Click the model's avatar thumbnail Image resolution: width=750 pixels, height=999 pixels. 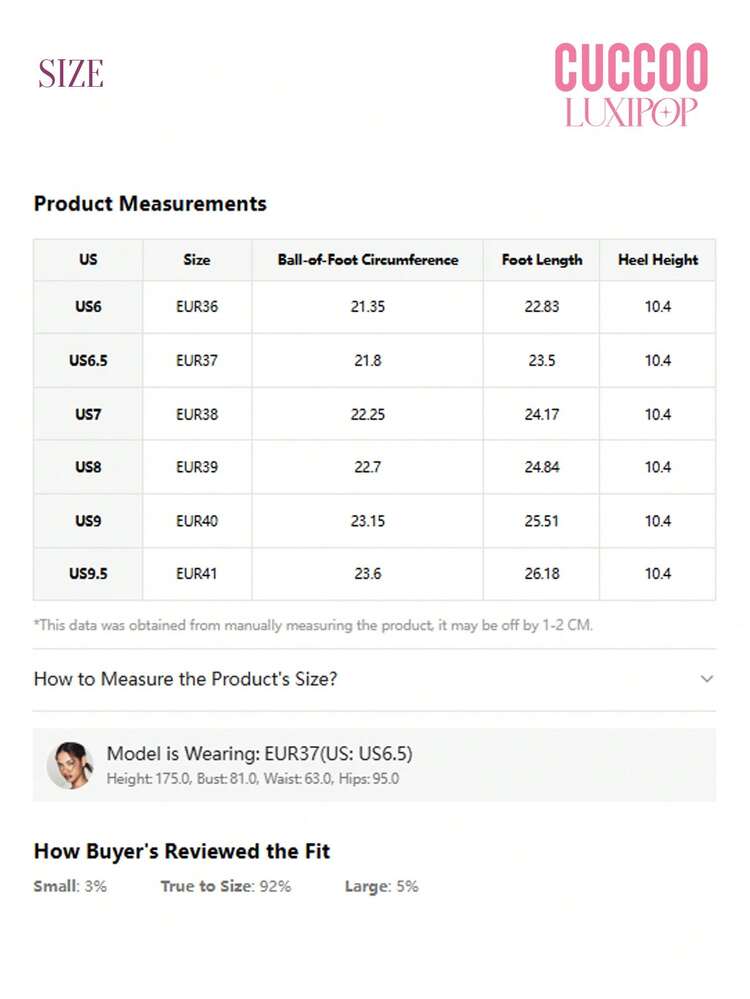pyautogui.click(x=70, y=765)
